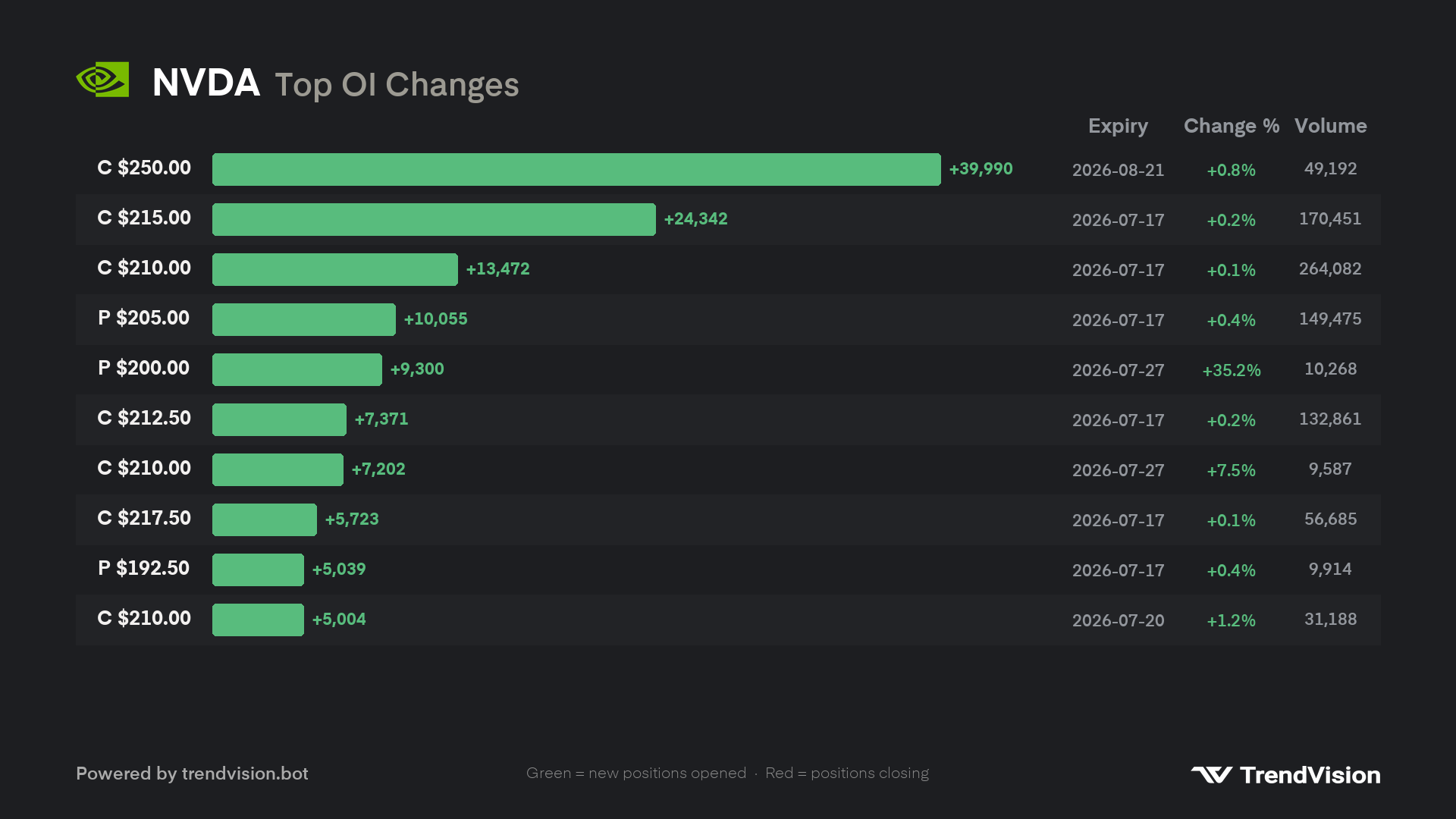1456x819 pixels.
Task: Select the P $192.50 row label
Action: click(144, 568)
